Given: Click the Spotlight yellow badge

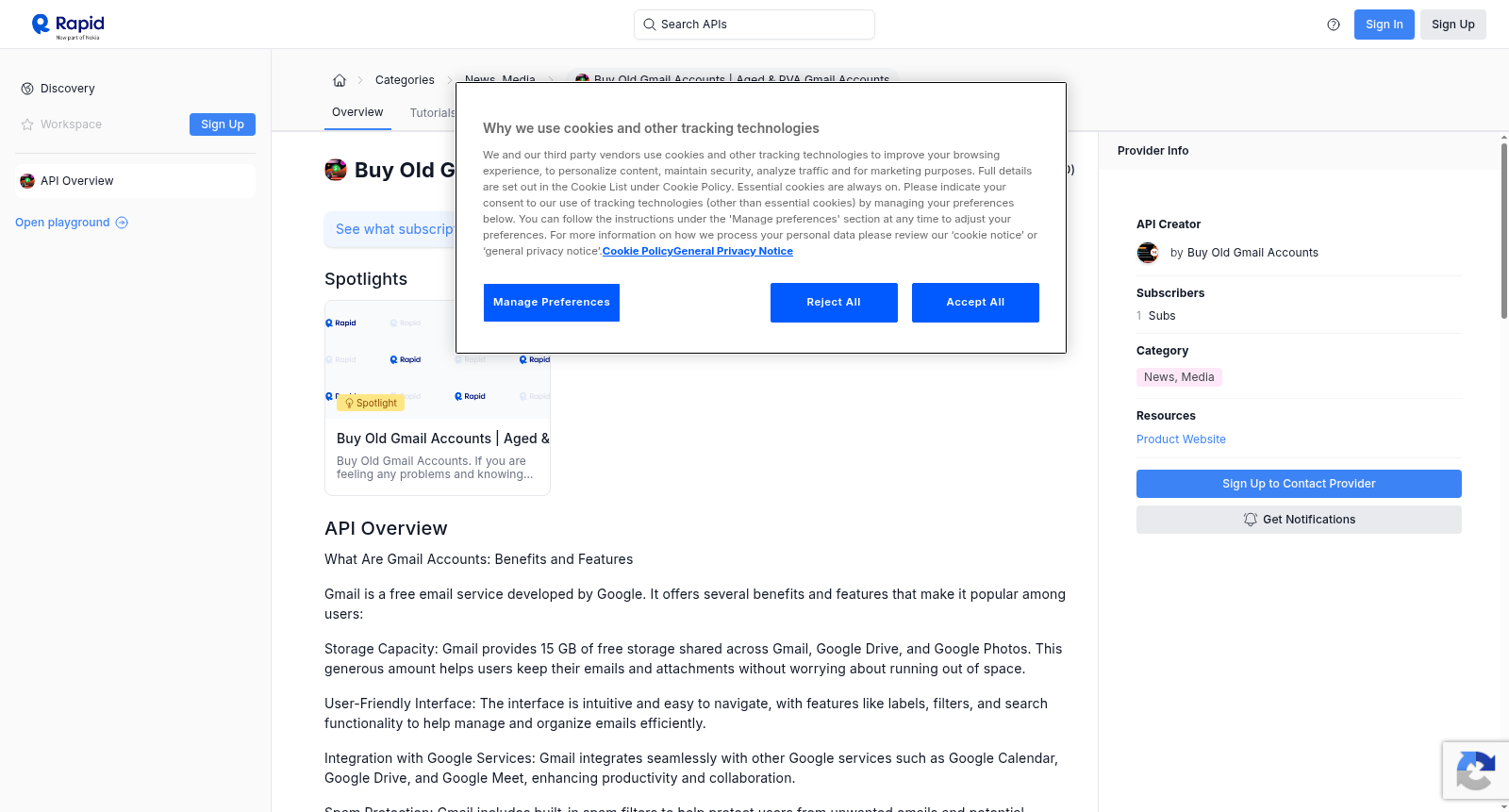Looking at the screenshot, I should coord(371,403).
